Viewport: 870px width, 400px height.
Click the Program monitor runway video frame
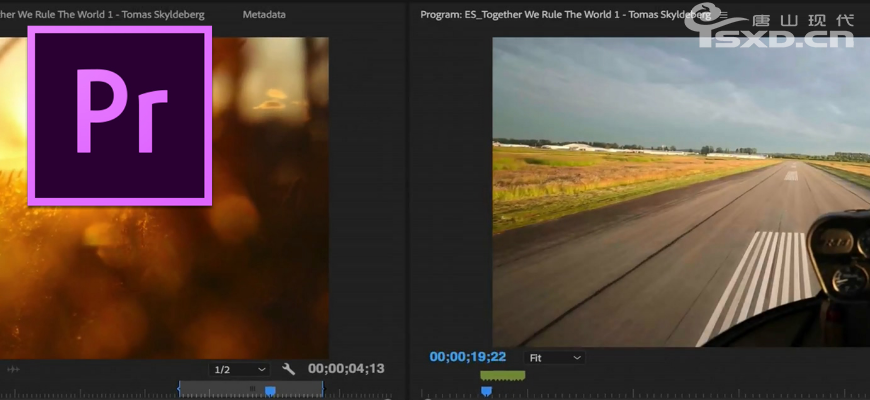[681, 192]
